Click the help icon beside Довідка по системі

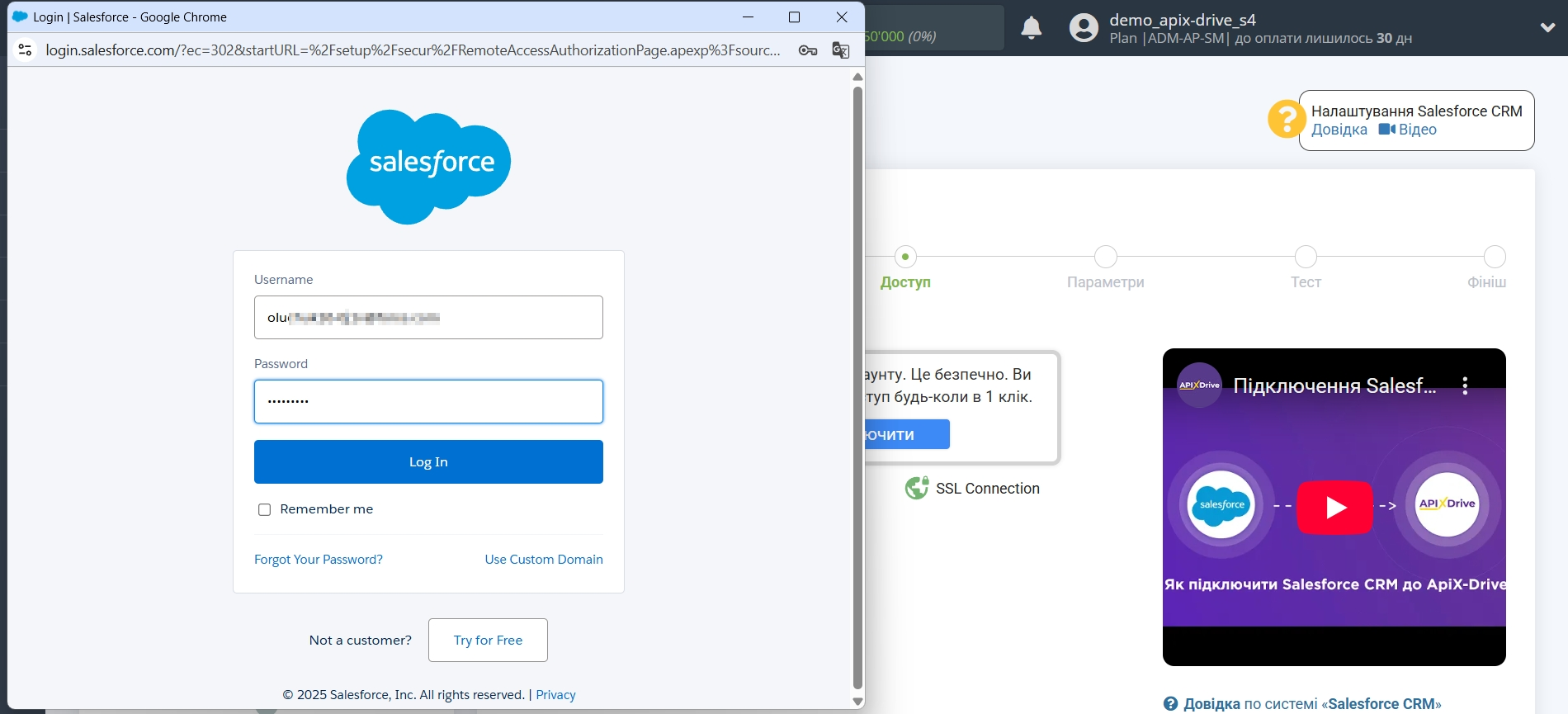coord(1170,704)
